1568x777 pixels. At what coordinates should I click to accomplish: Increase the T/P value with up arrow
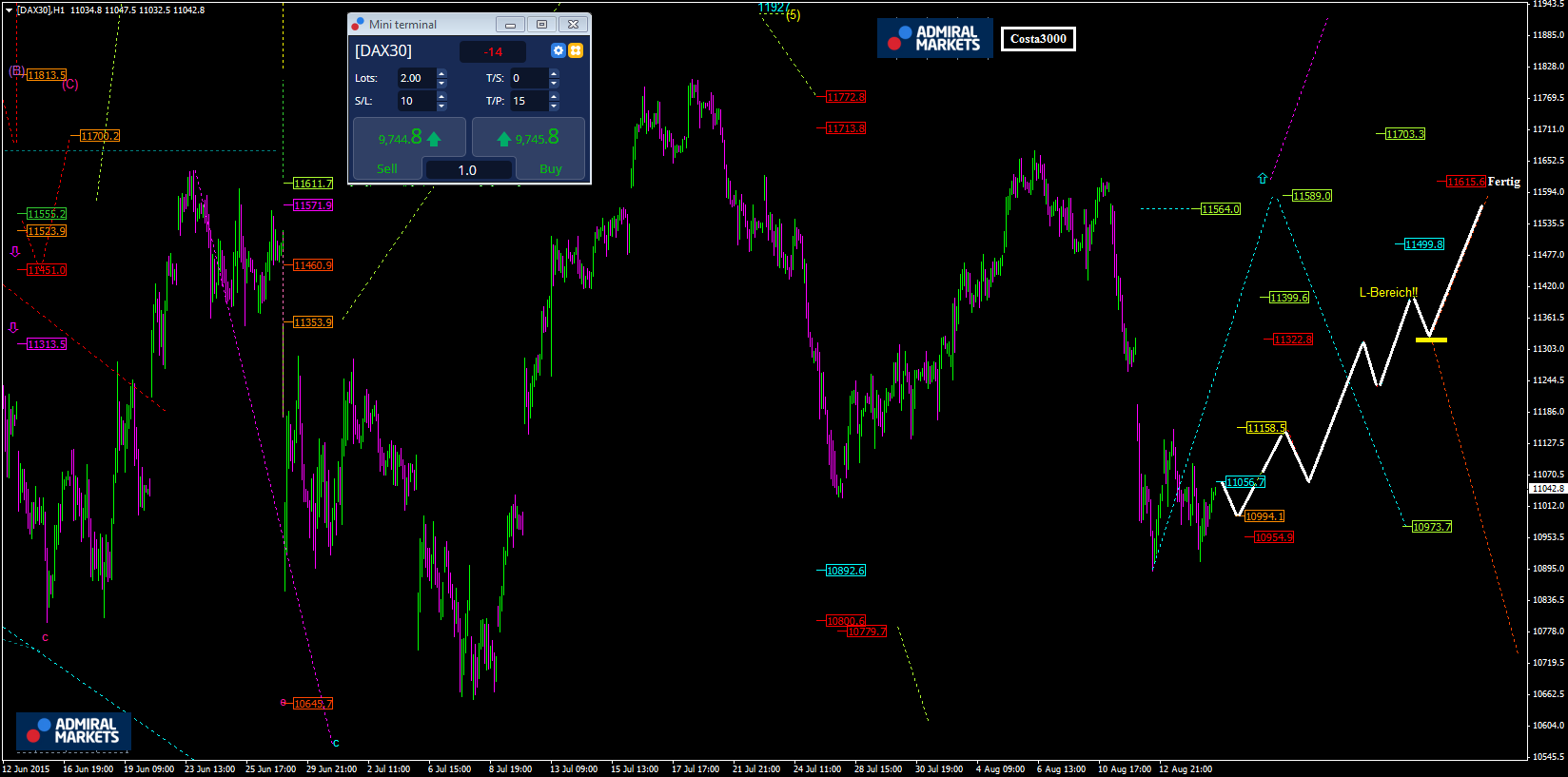554,96
